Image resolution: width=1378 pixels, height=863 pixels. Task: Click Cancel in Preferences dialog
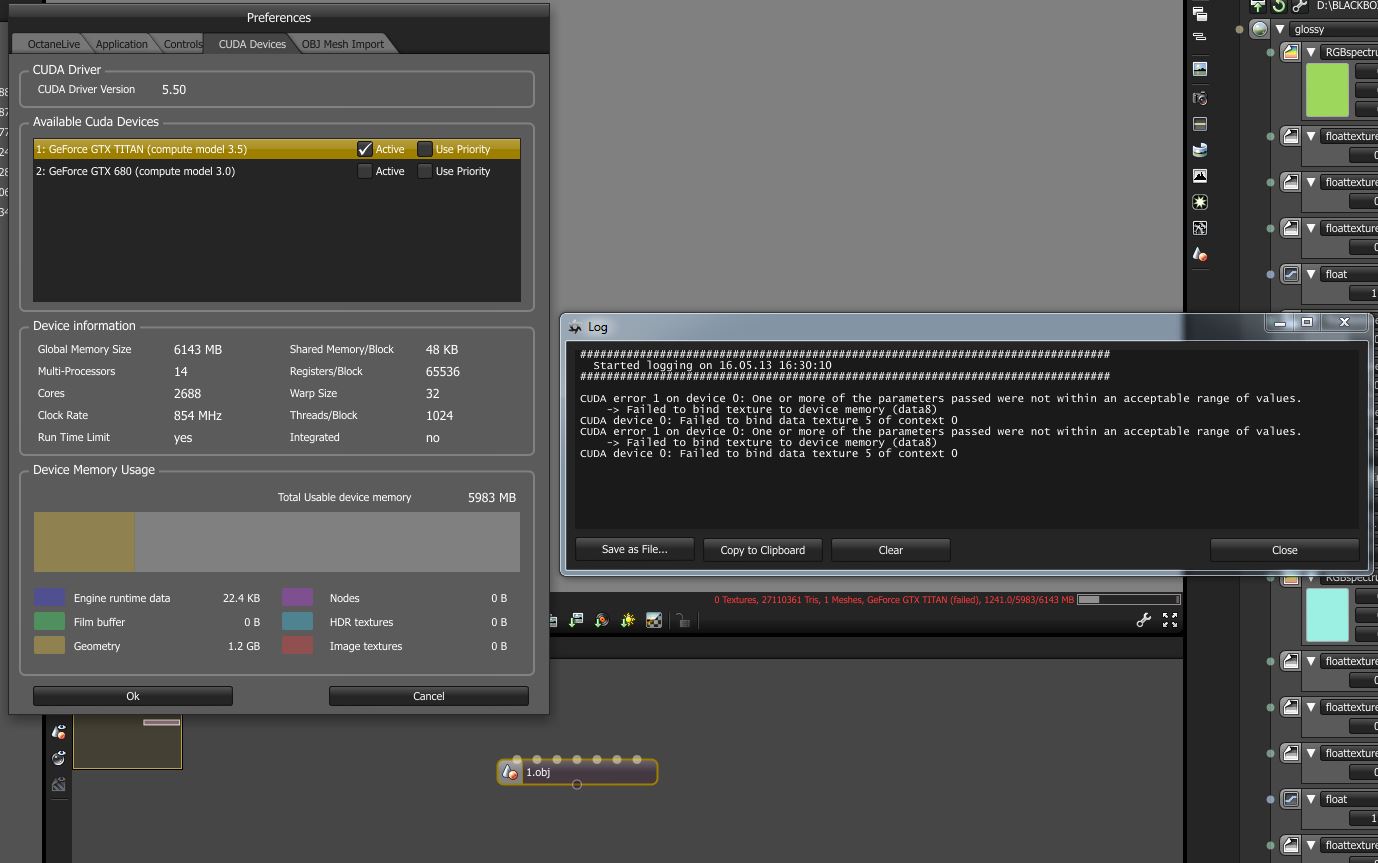coord(429,696)
